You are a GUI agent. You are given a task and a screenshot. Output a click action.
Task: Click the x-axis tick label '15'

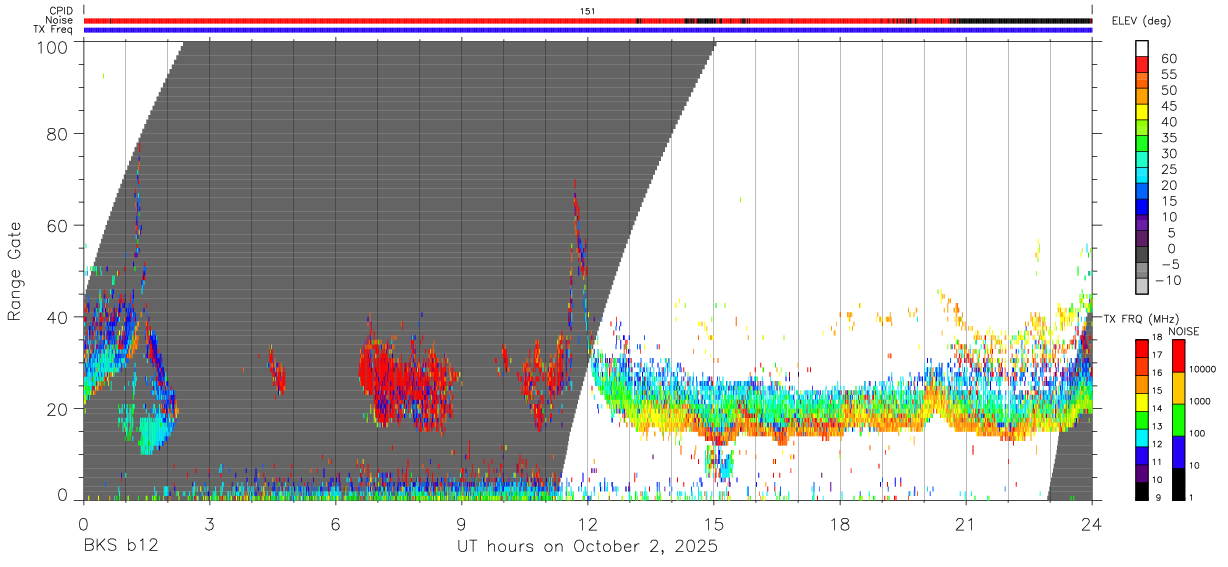(x=713, y=524)
